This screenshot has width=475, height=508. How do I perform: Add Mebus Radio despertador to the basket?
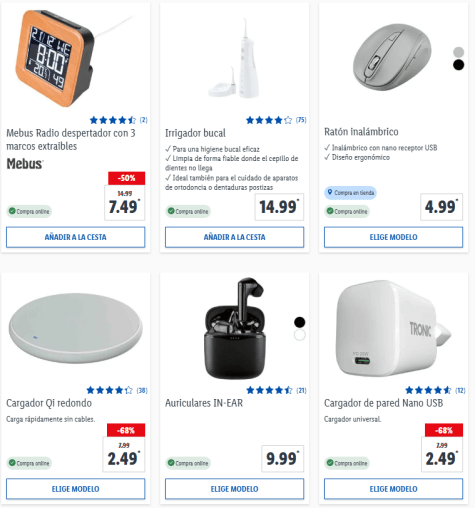[76, 237]
